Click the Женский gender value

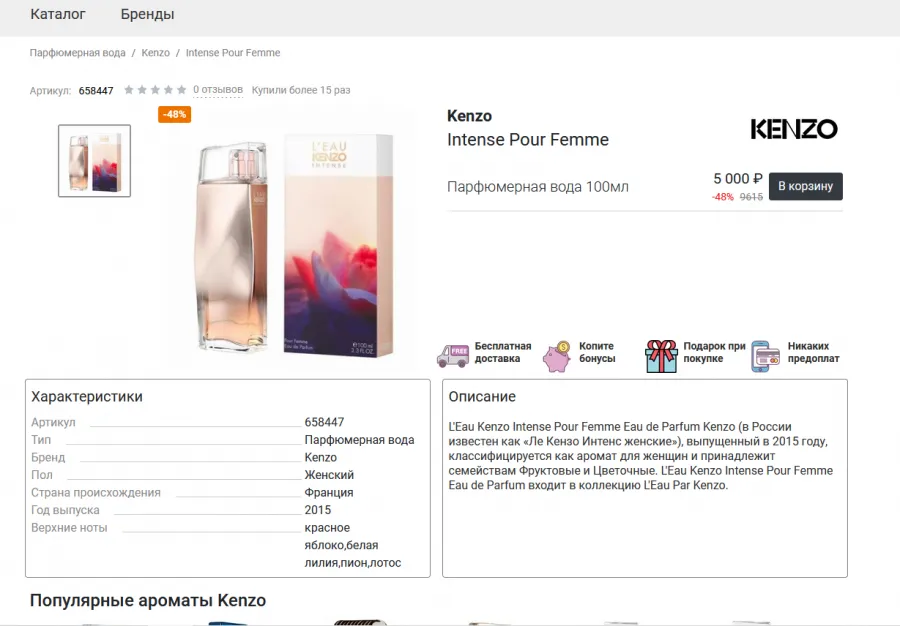click(329, 475)
